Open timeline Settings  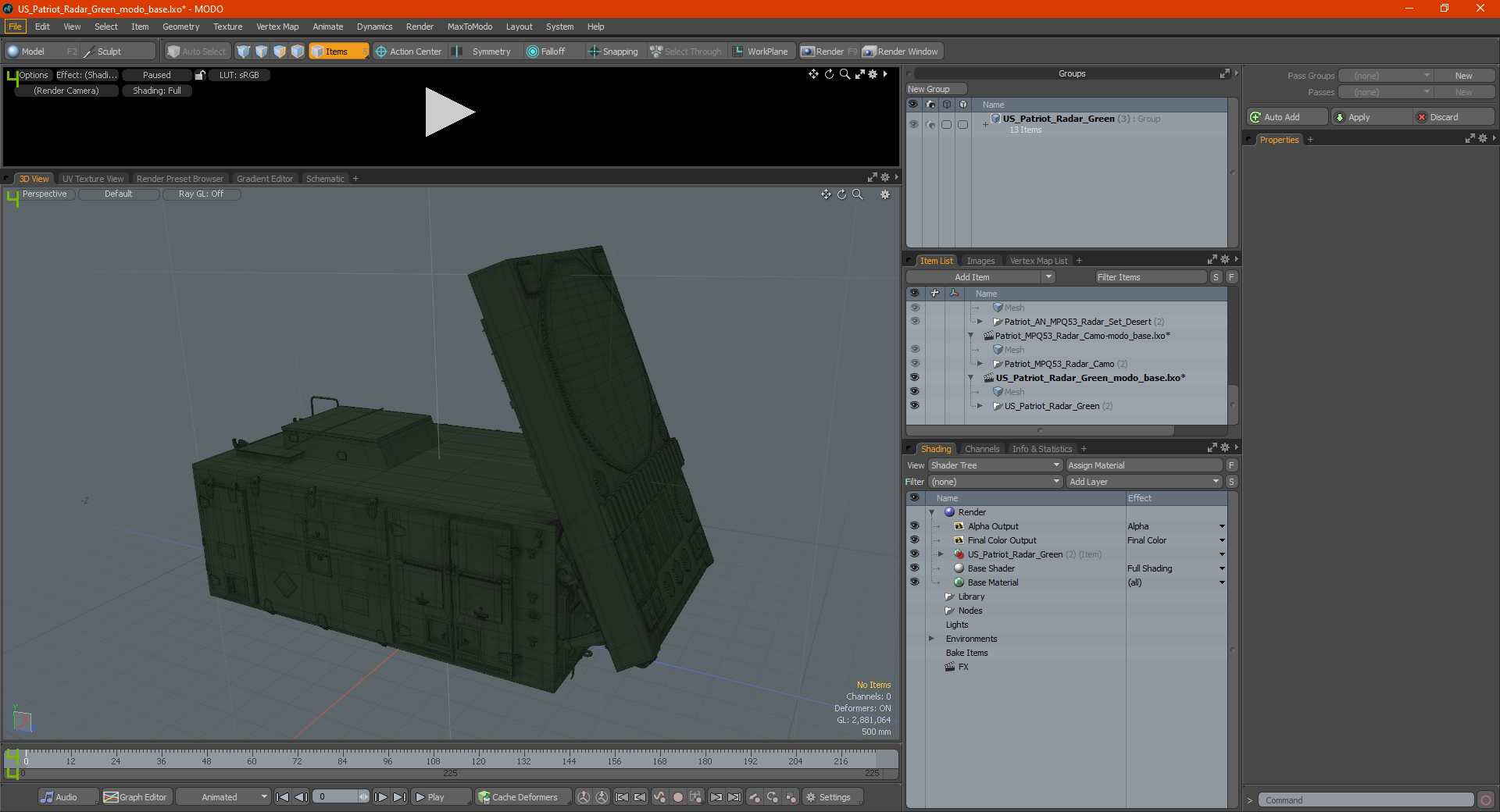point(834,797)
